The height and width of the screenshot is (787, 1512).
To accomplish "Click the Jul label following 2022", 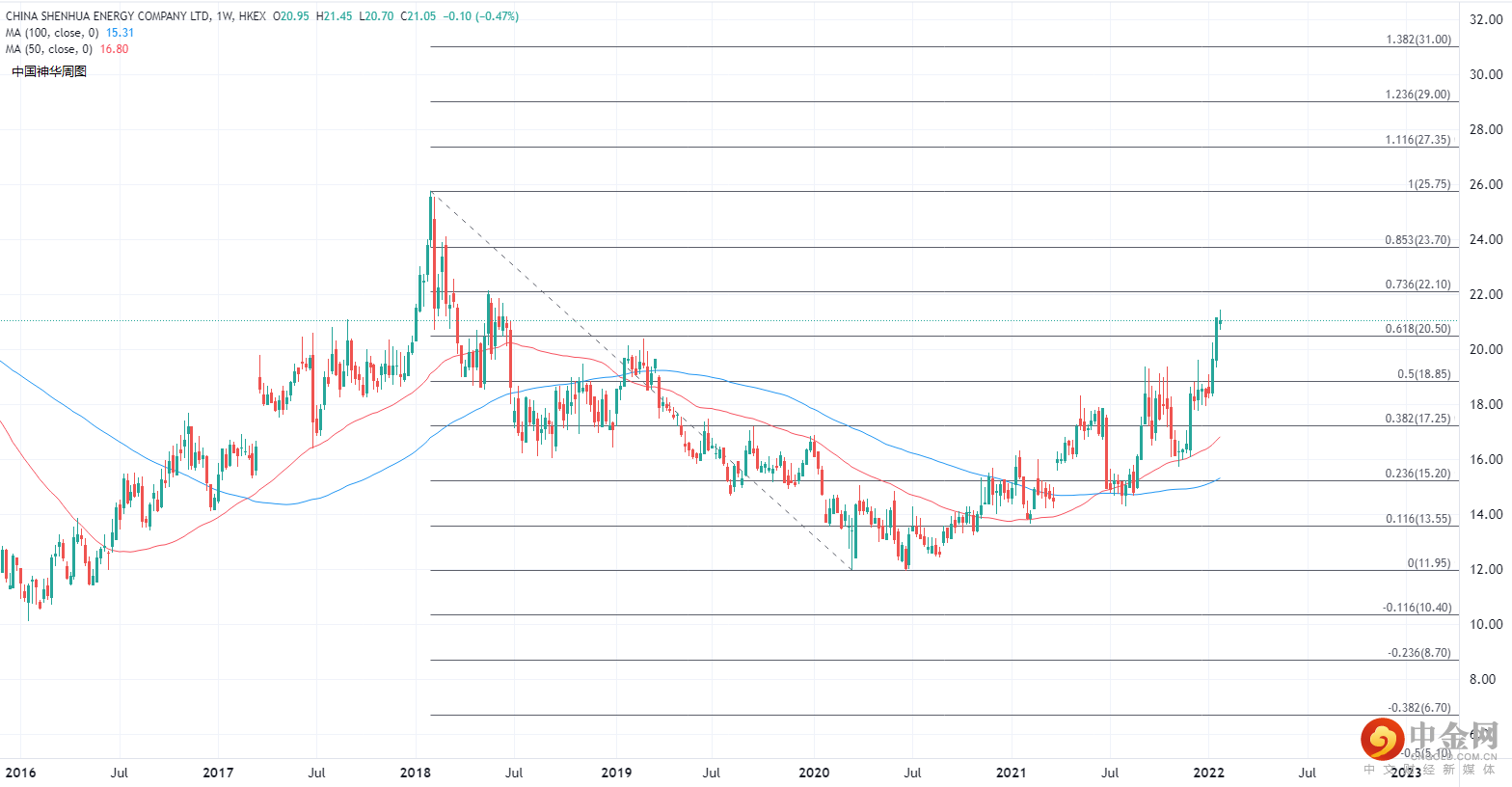I will click(1308, 773).
